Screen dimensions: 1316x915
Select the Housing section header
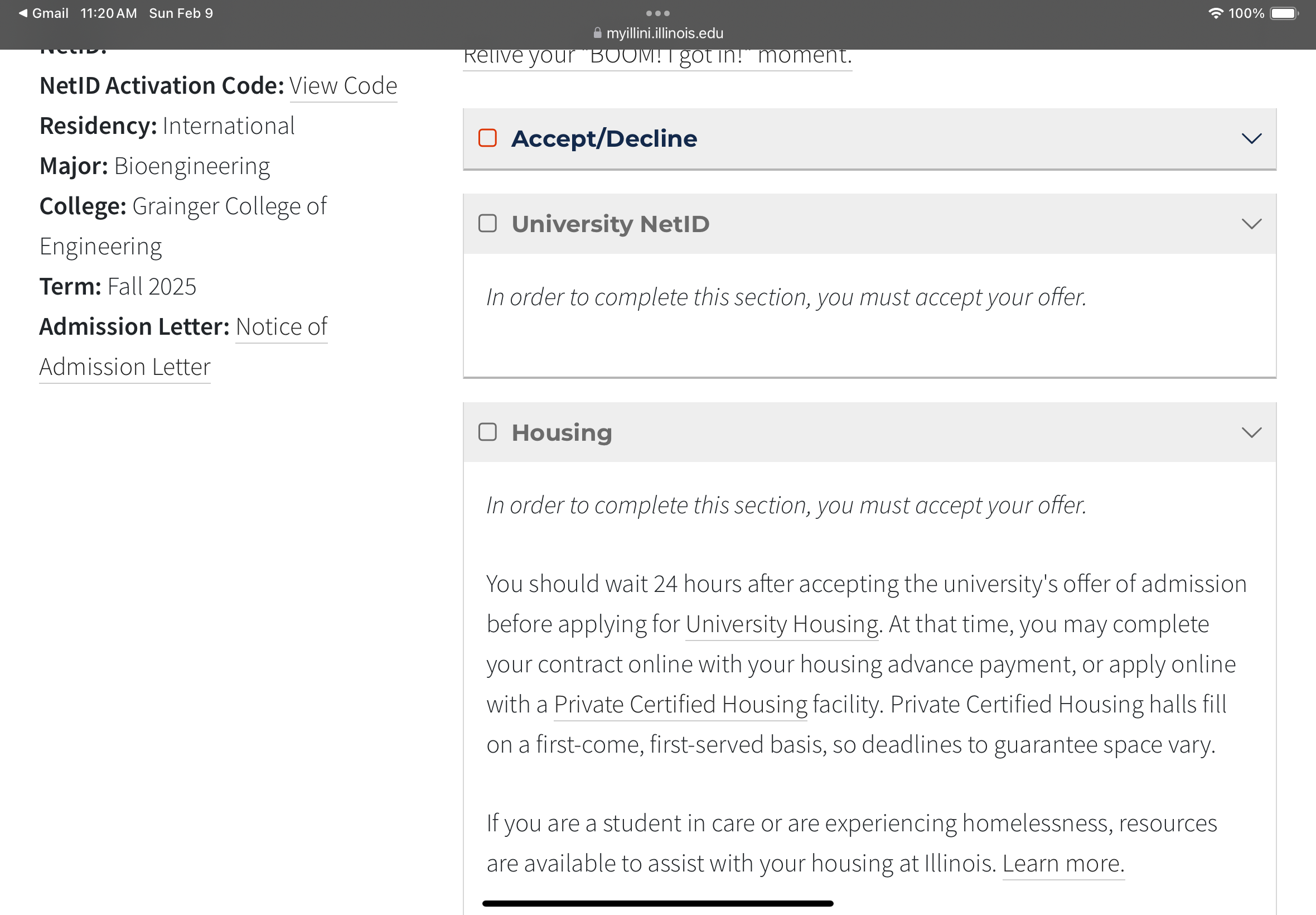pos(869,432)
